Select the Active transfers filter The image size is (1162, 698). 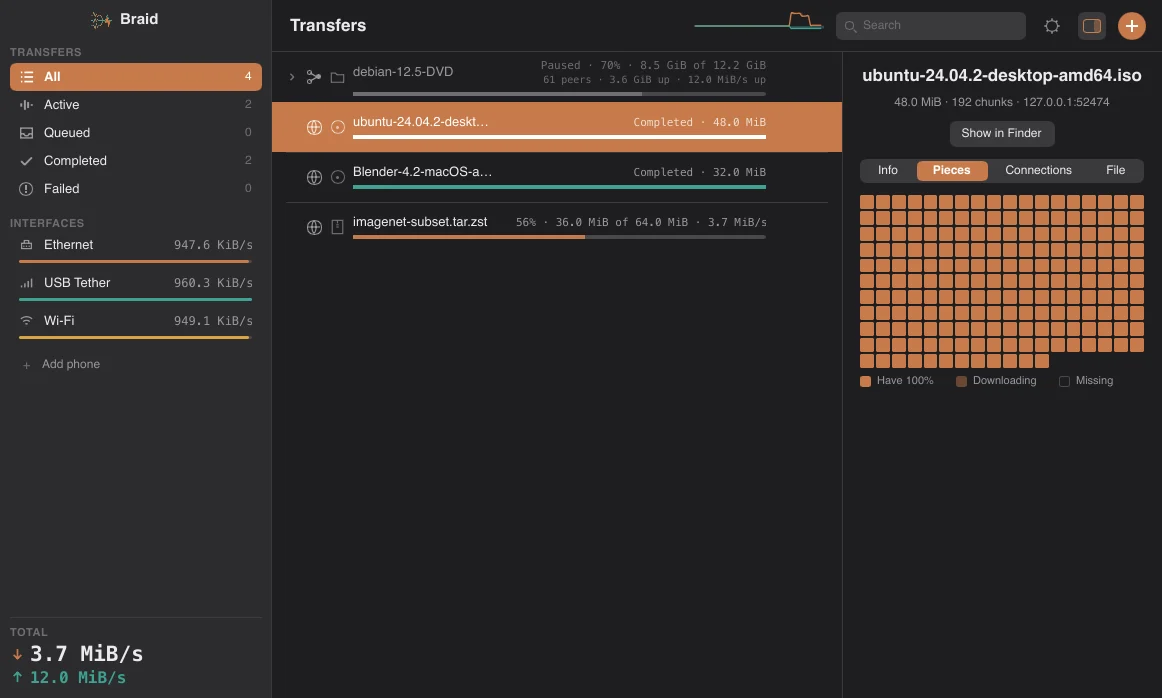(136, 104)
